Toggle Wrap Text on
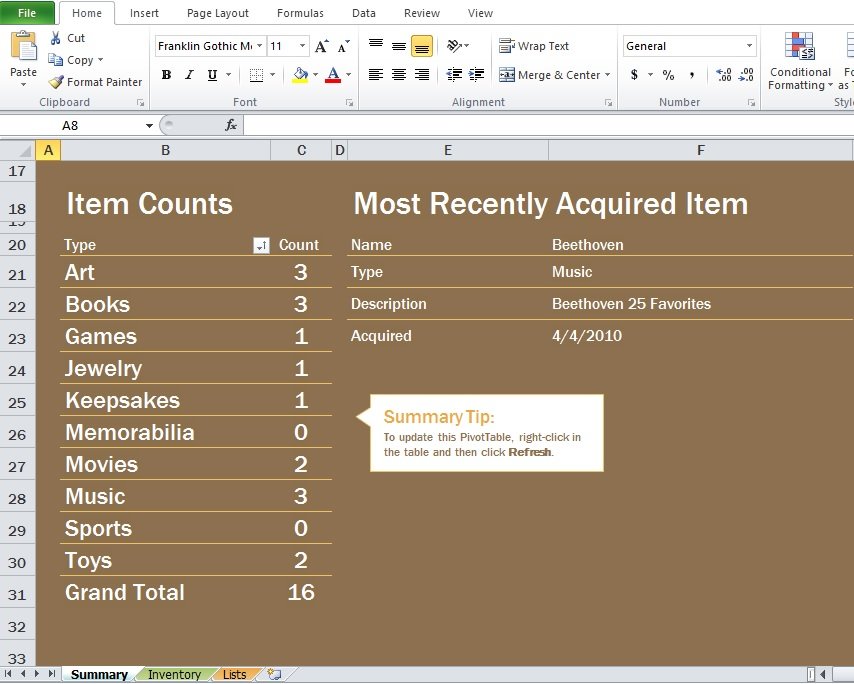 534,46
